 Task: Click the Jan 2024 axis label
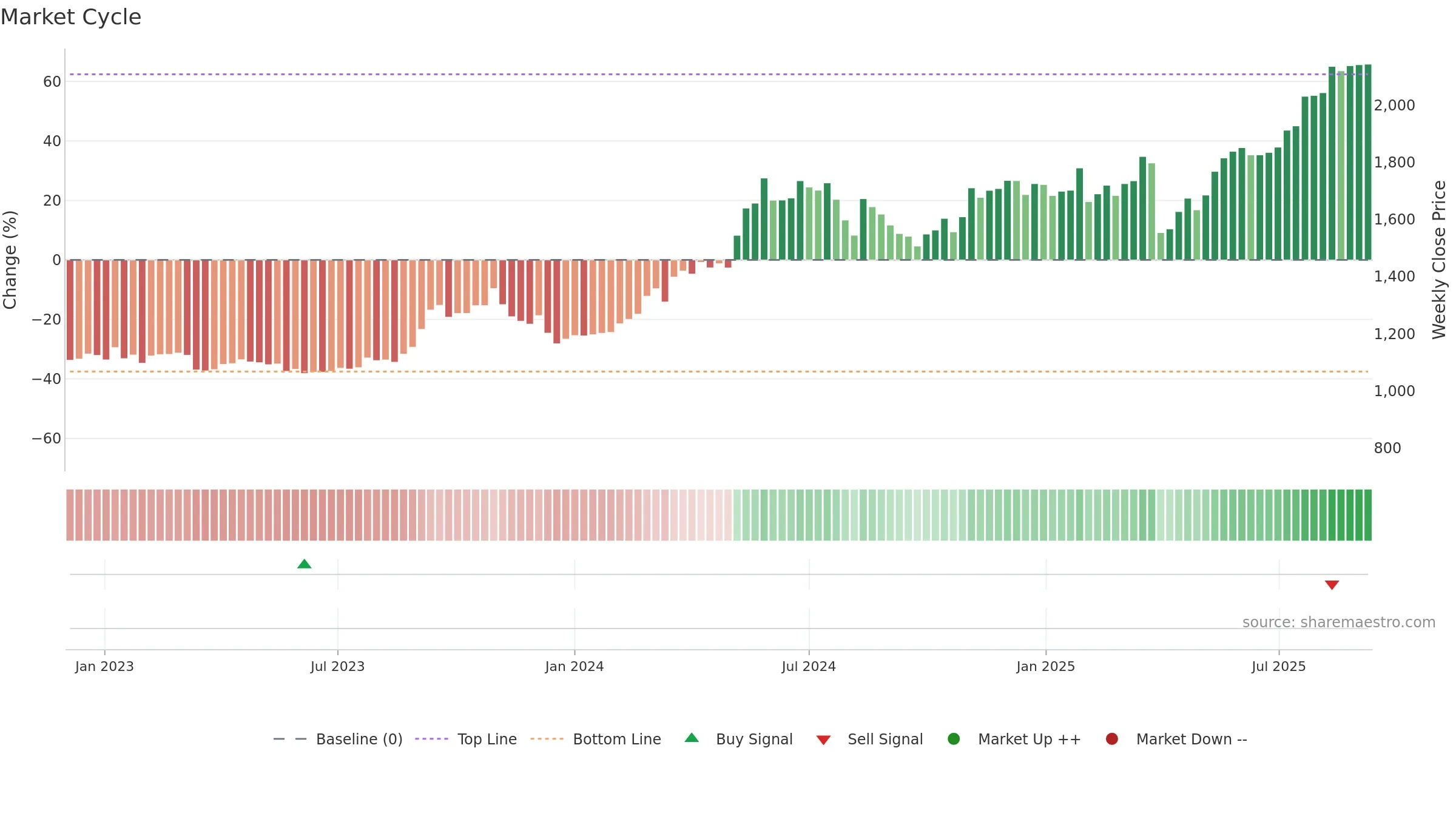tap(575, 667)
